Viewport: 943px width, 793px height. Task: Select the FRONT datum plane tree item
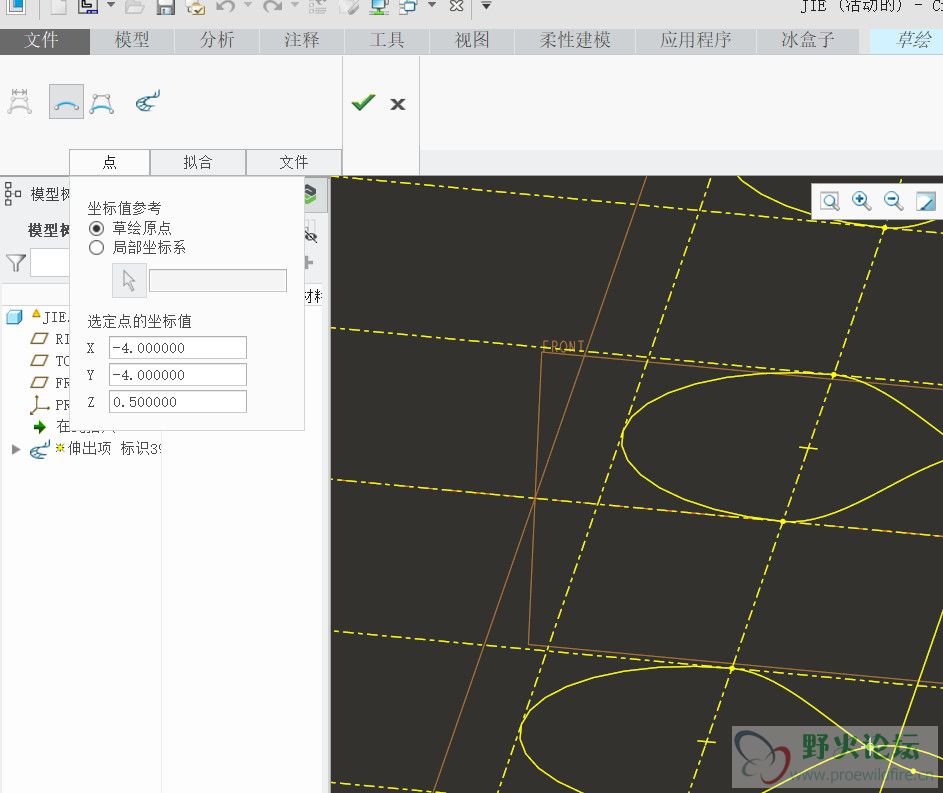click(50, 382)
